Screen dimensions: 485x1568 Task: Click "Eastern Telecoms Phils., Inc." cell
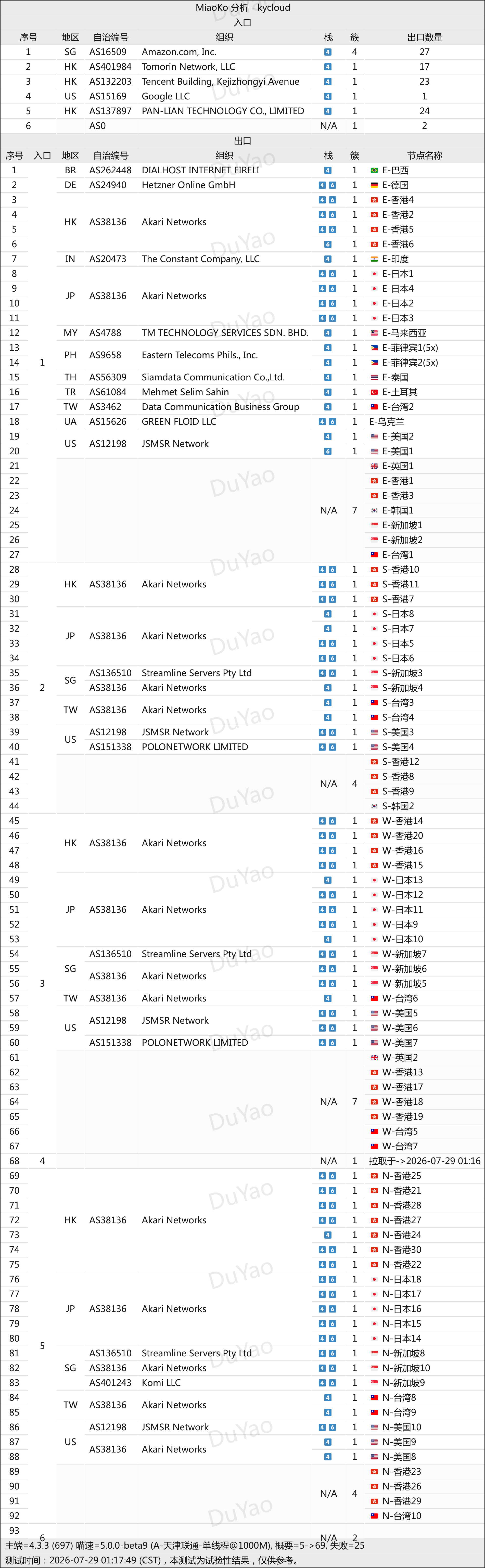(200, 355)
